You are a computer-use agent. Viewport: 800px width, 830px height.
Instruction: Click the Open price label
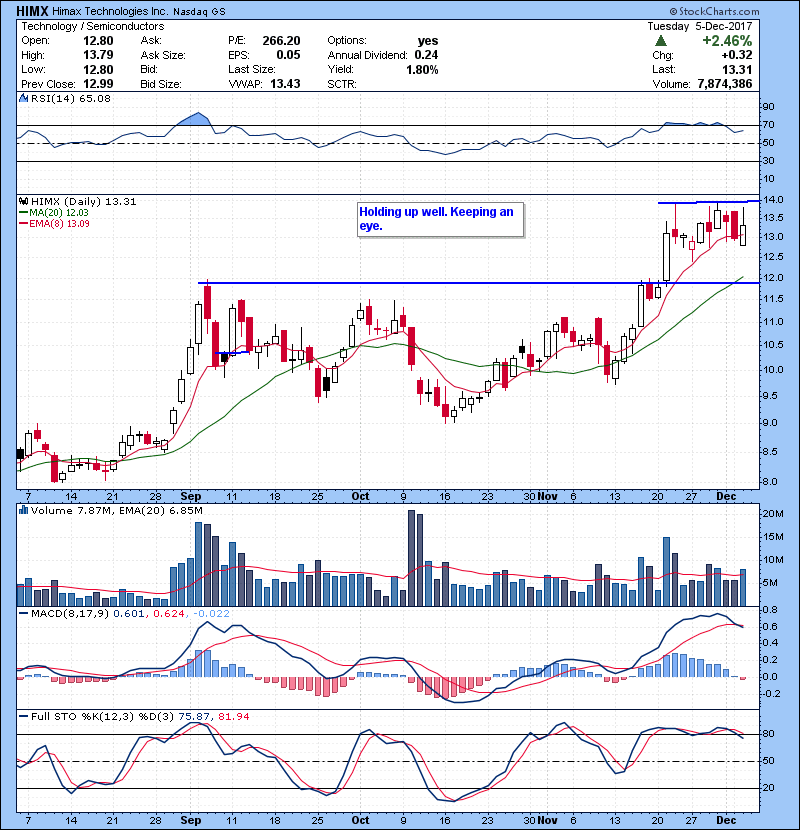coord(35,41)
